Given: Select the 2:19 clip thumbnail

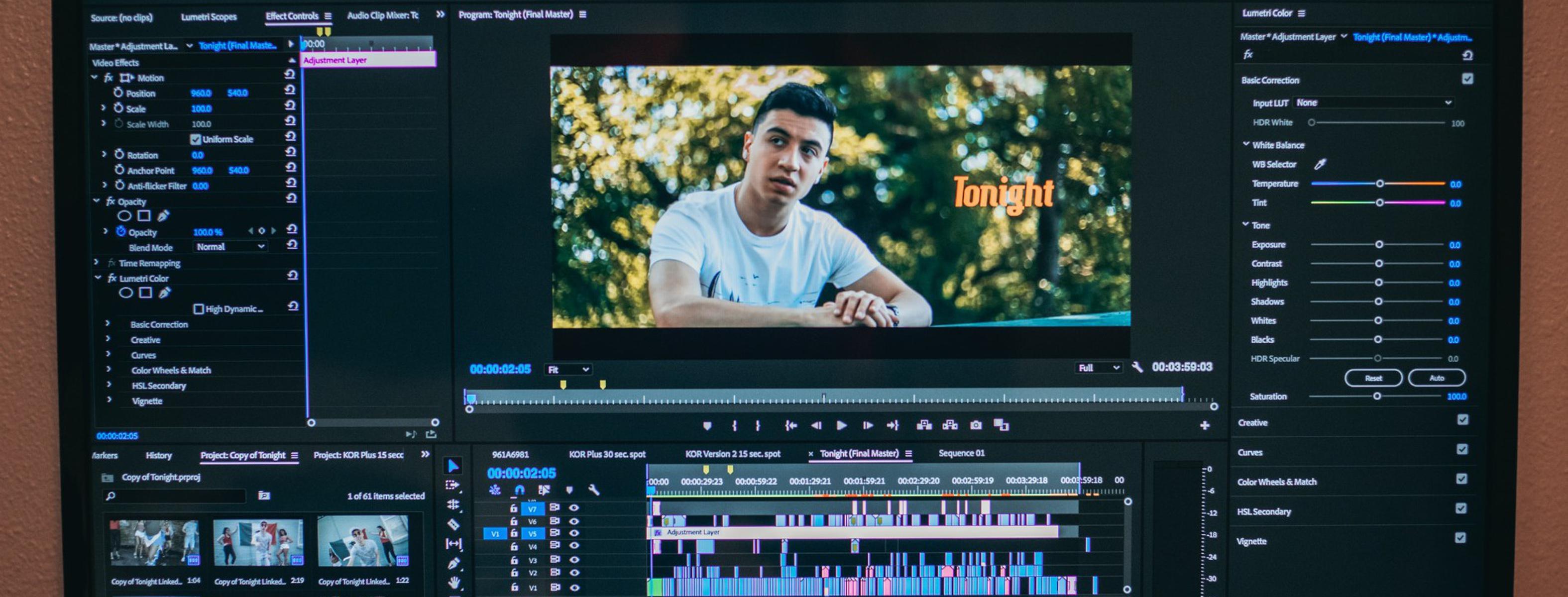Looking at the screenshot, I should pos(258,542).
